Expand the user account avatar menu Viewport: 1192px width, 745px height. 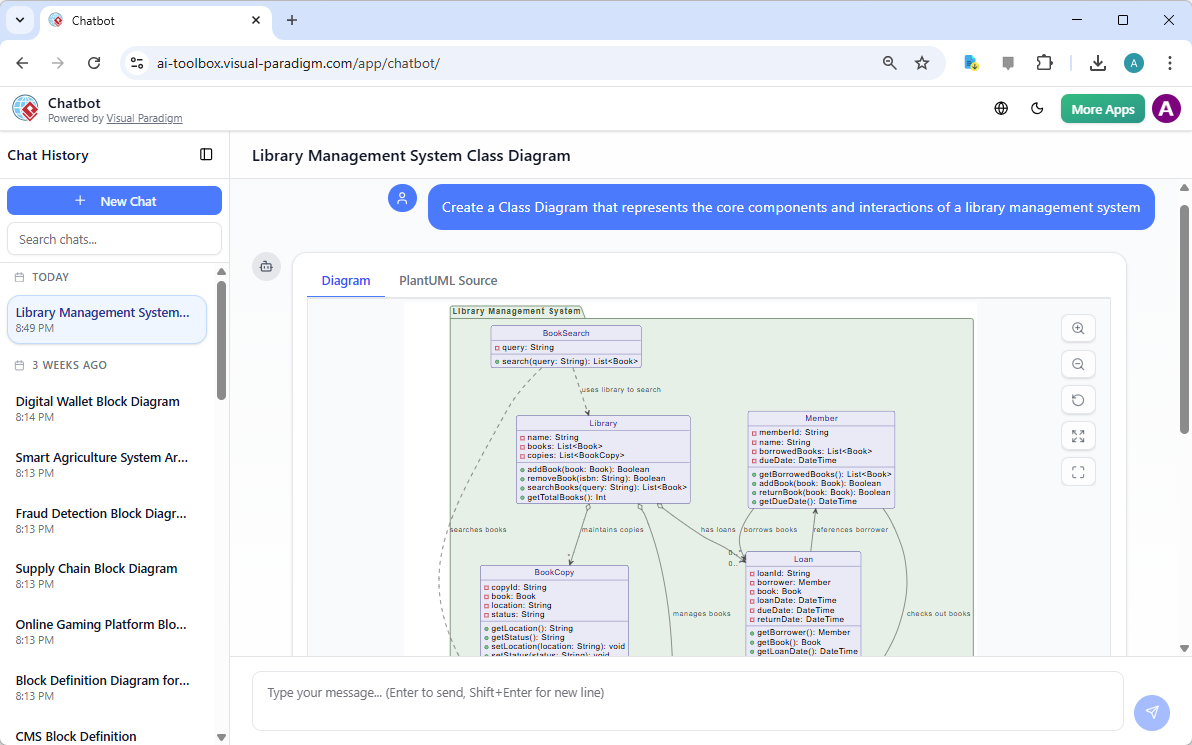1166,108
